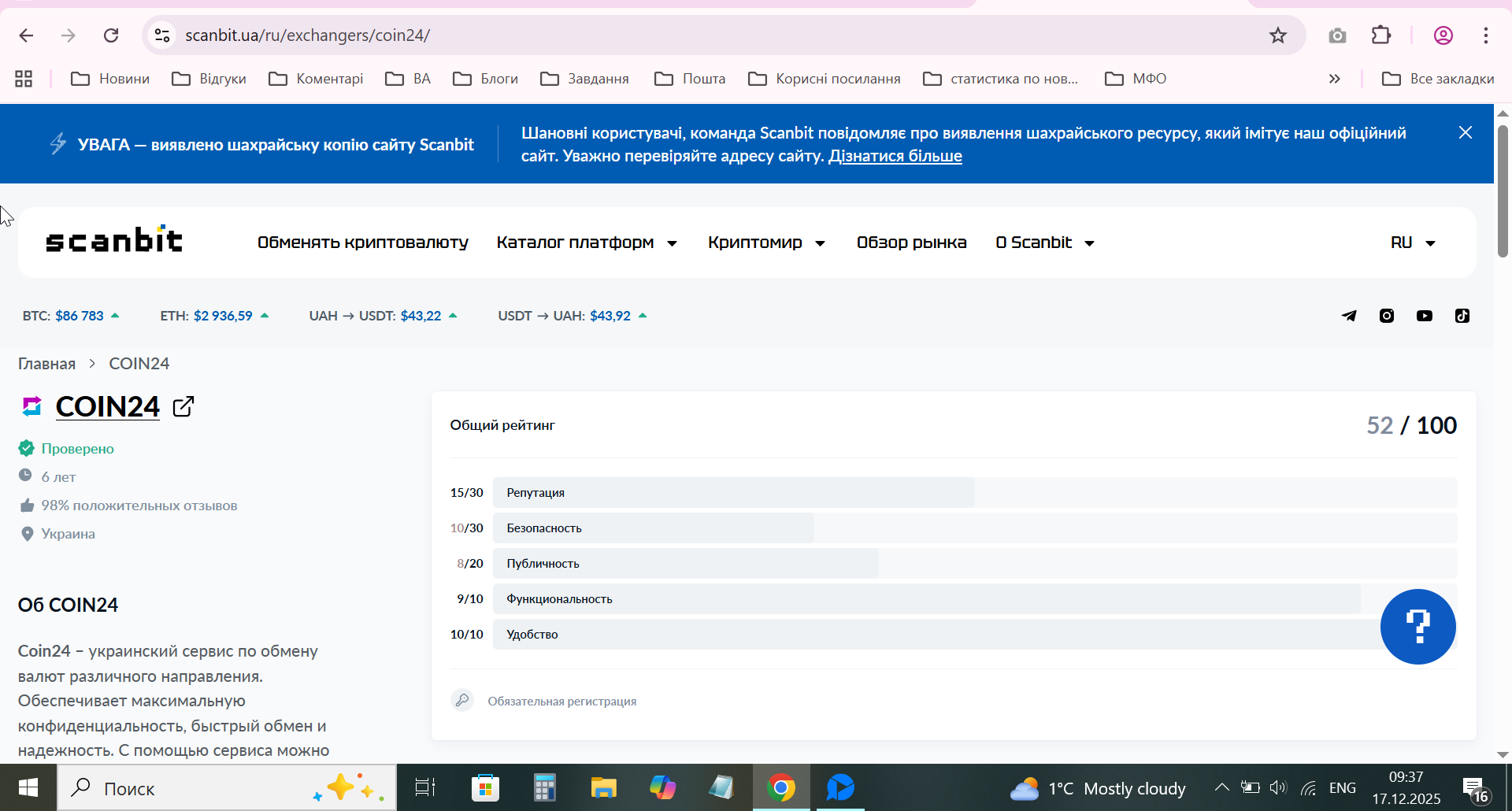Screen dimensions: 1512x811
Task: Click Обменять криптовалюту in navigation
Action: click(x=363, y=243)
